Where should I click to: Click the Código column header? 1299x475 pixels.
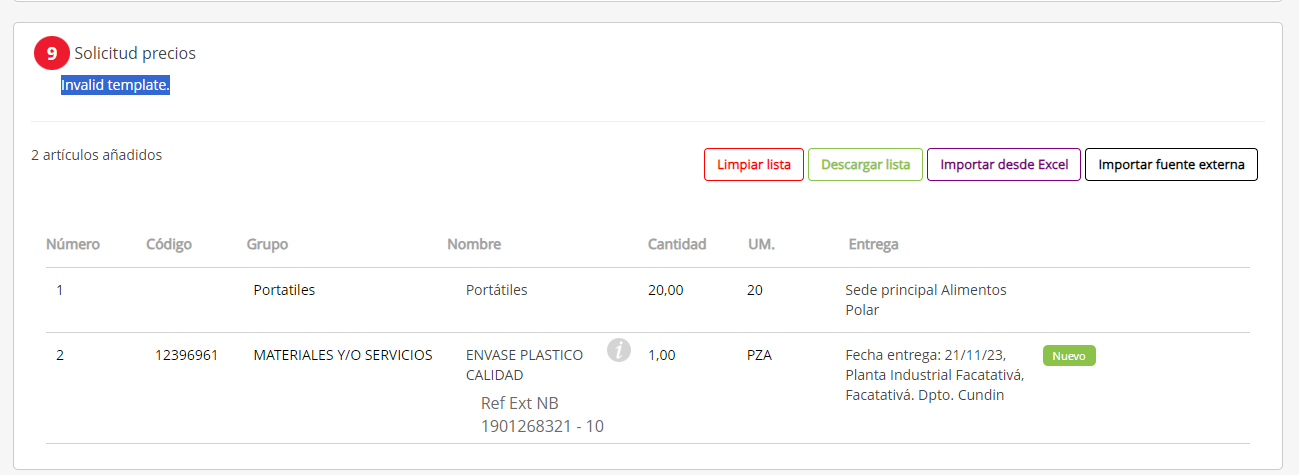point(169,244)
